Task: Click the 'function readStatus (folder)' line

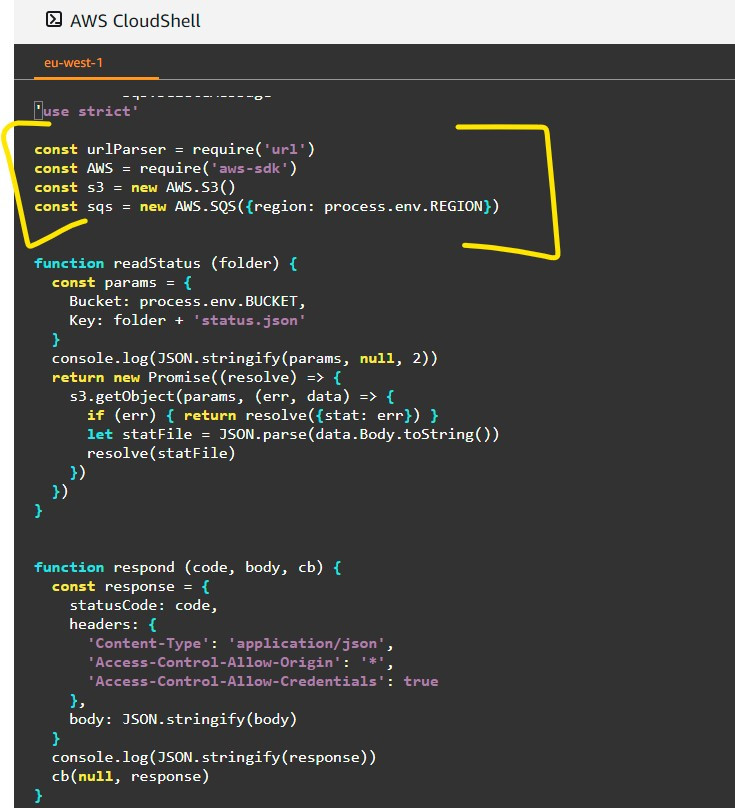Action: tap(165, 263)
